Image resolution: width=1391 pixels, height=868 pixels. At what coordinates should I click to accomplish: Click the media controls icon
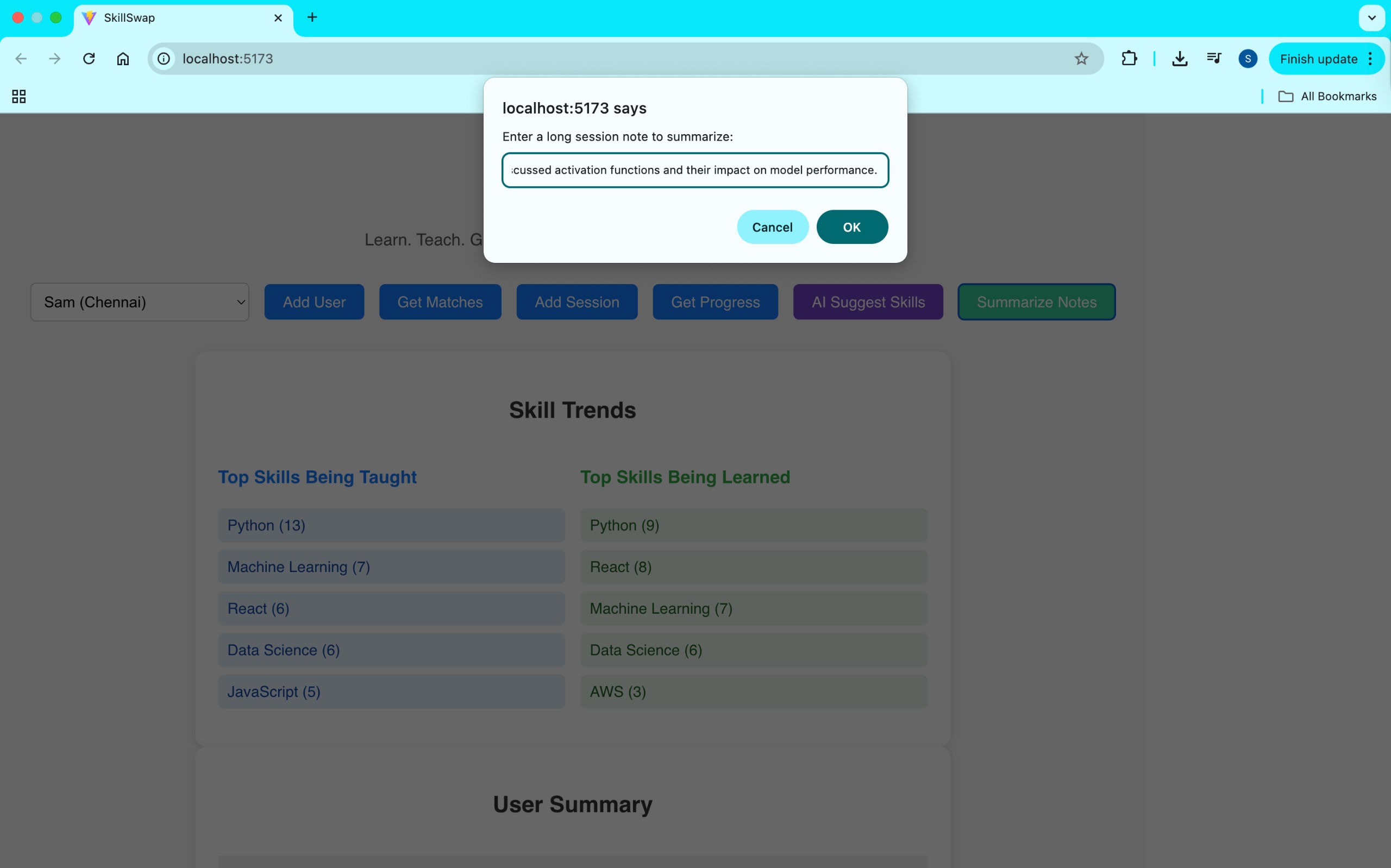point(1214,59)
